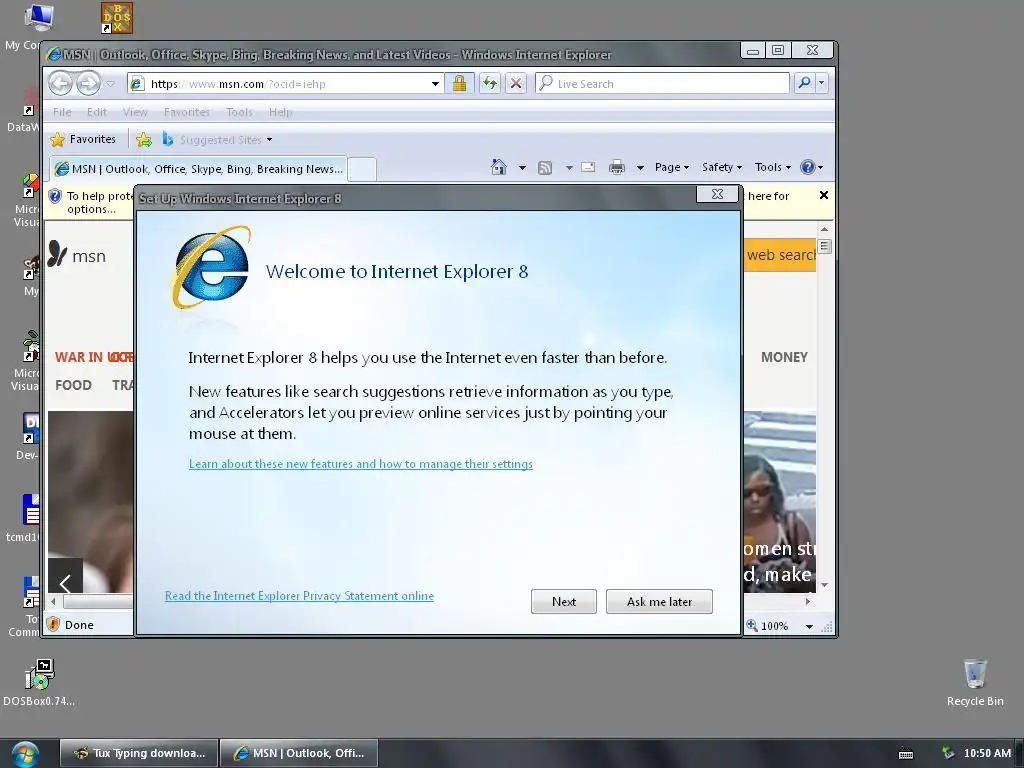
Task: Expand the Print dropdown arrow
Action: (640, 168)
